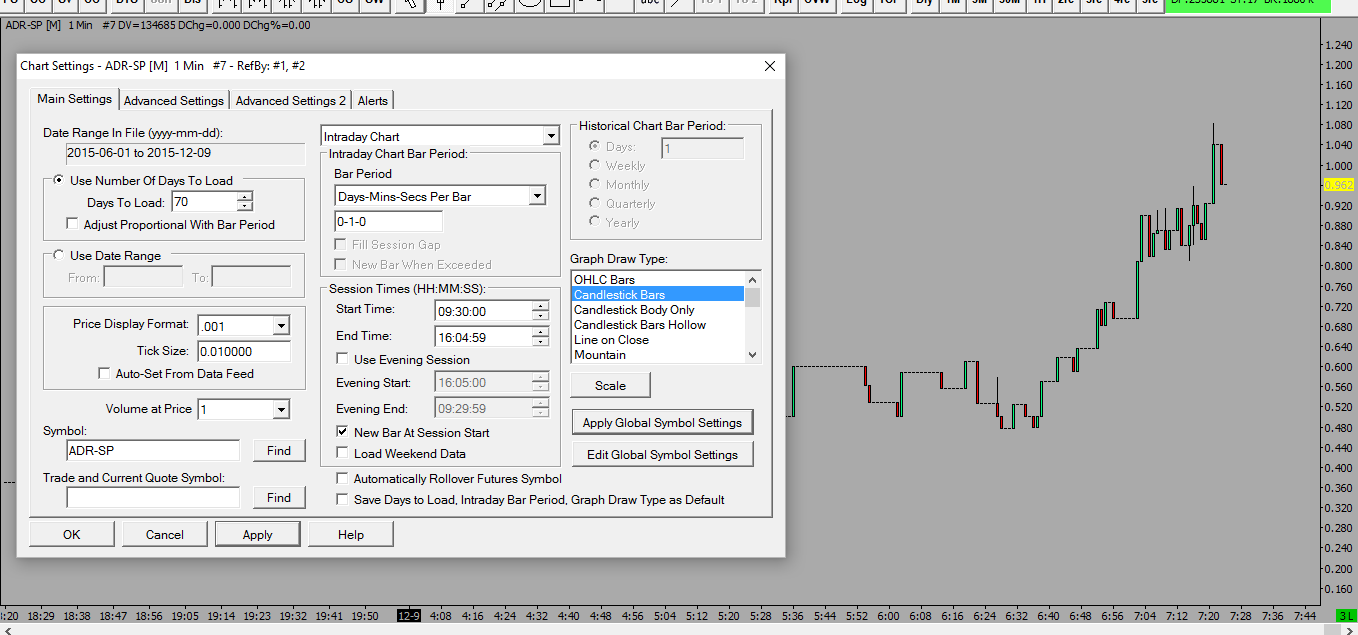Click the yellow 0.962 price label
Viewport: 1358px width, 635px height.
tap(1338, 185)
